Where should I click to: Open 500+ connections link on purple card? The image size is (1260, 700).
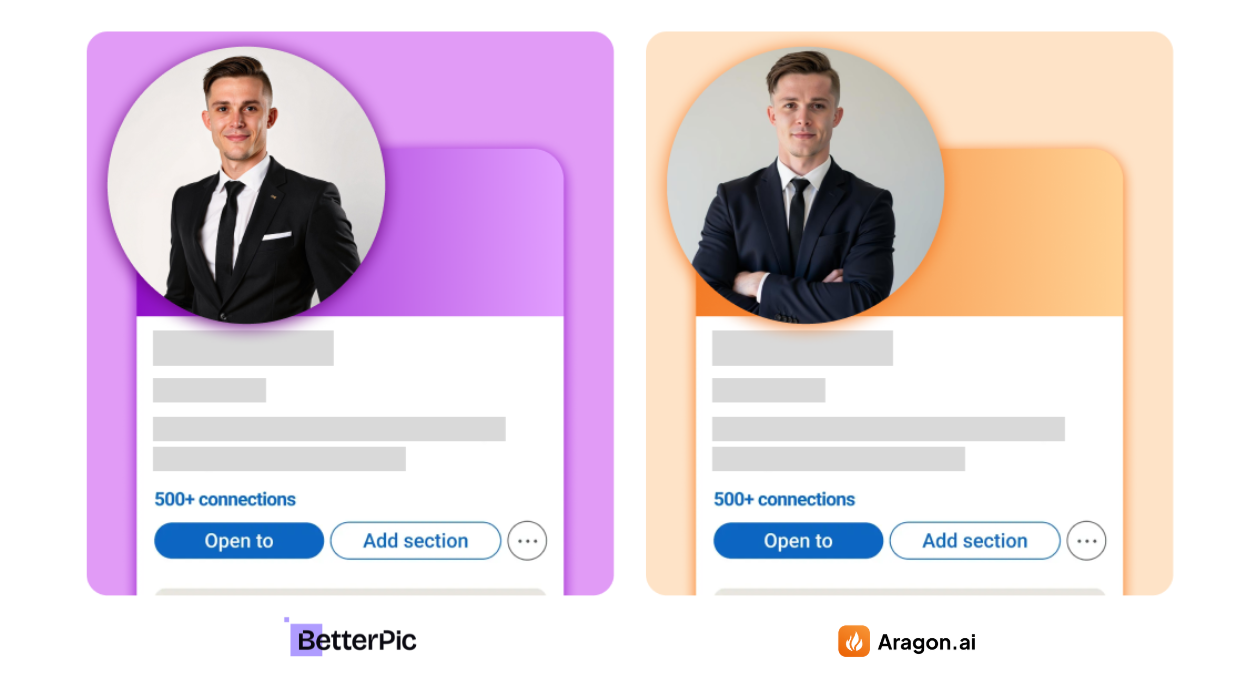[225, 499]
